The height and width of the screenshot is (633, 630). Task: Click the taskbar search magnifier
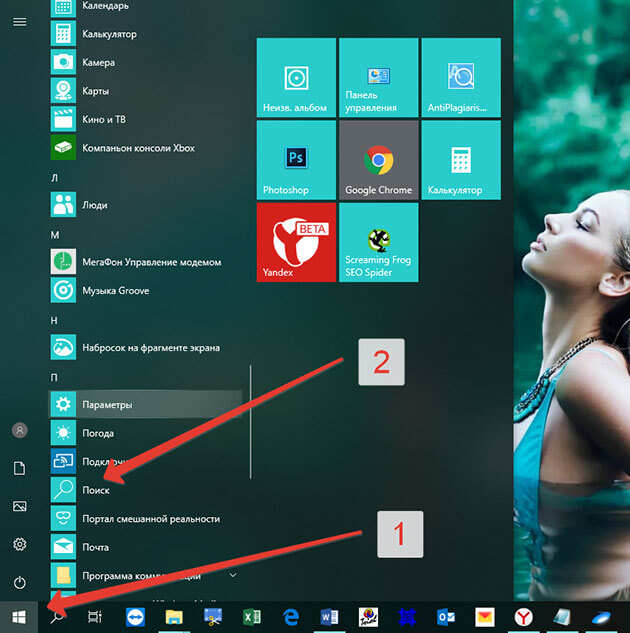(57, 617)
